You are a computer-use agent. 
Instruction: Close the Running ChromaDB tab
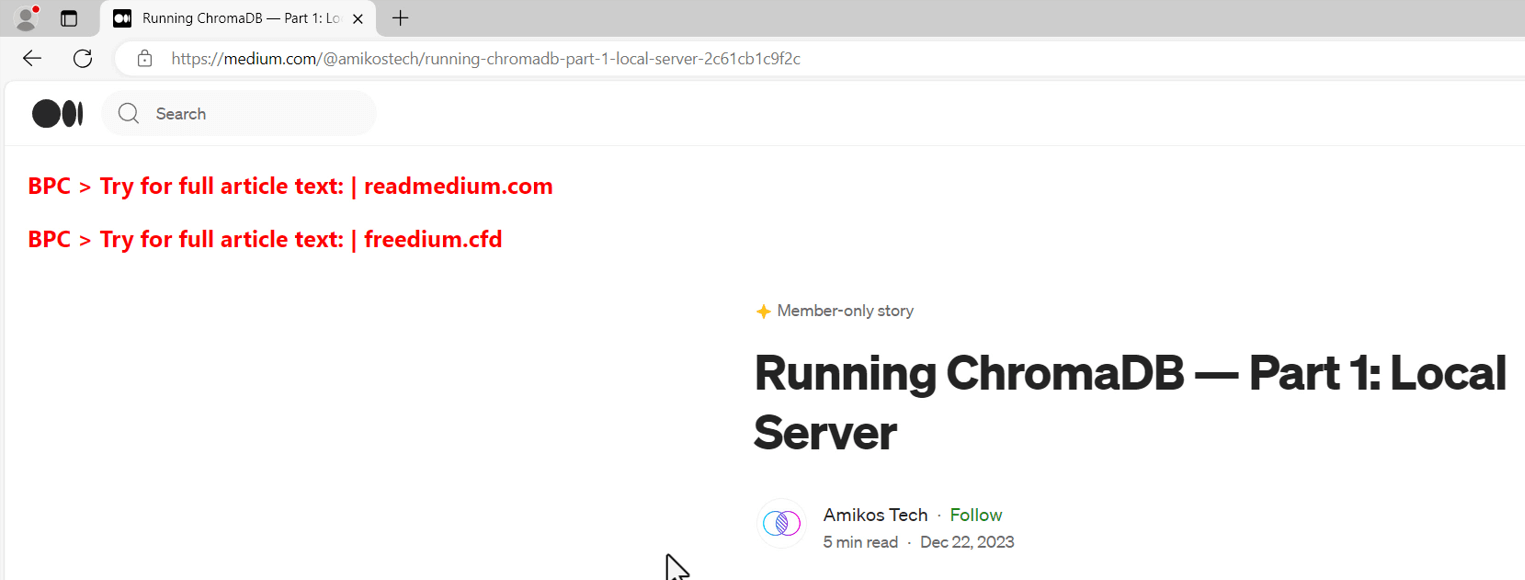(x=358, y=18)
